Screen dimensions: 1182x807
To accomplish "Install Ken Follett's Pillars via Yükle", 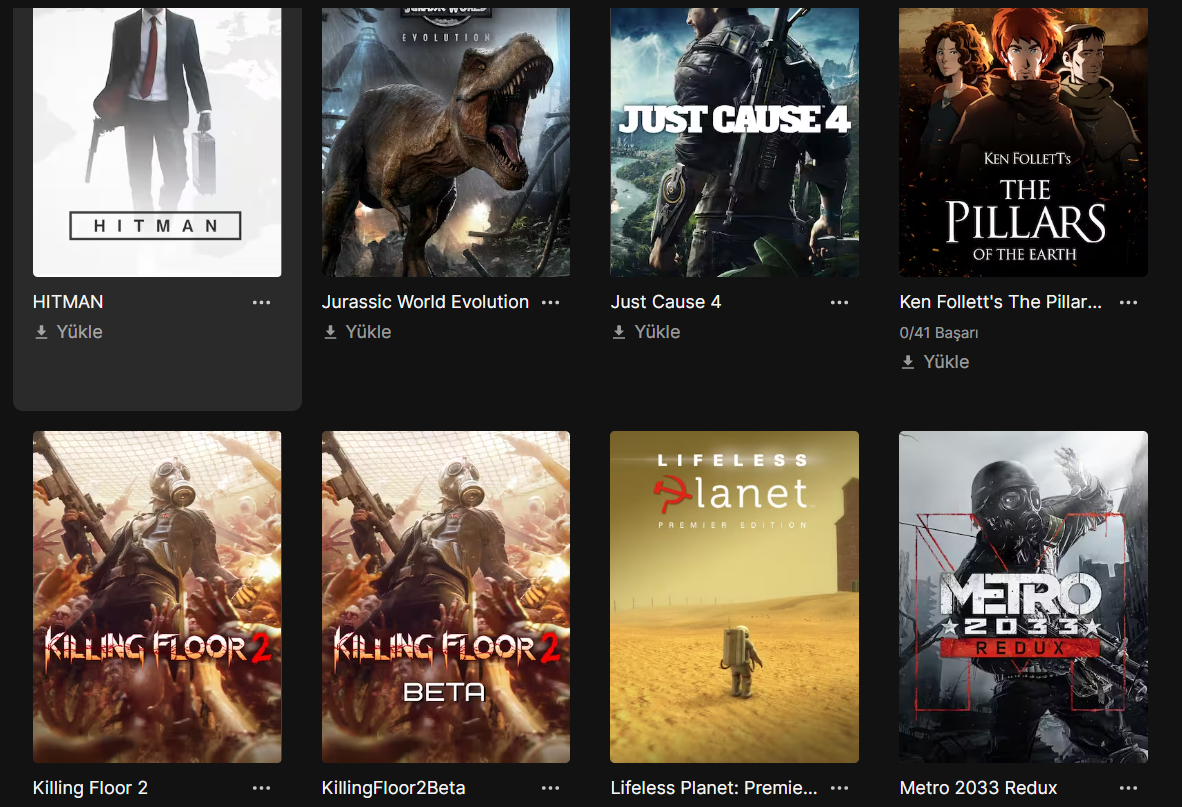I will [x=935, y=362].
